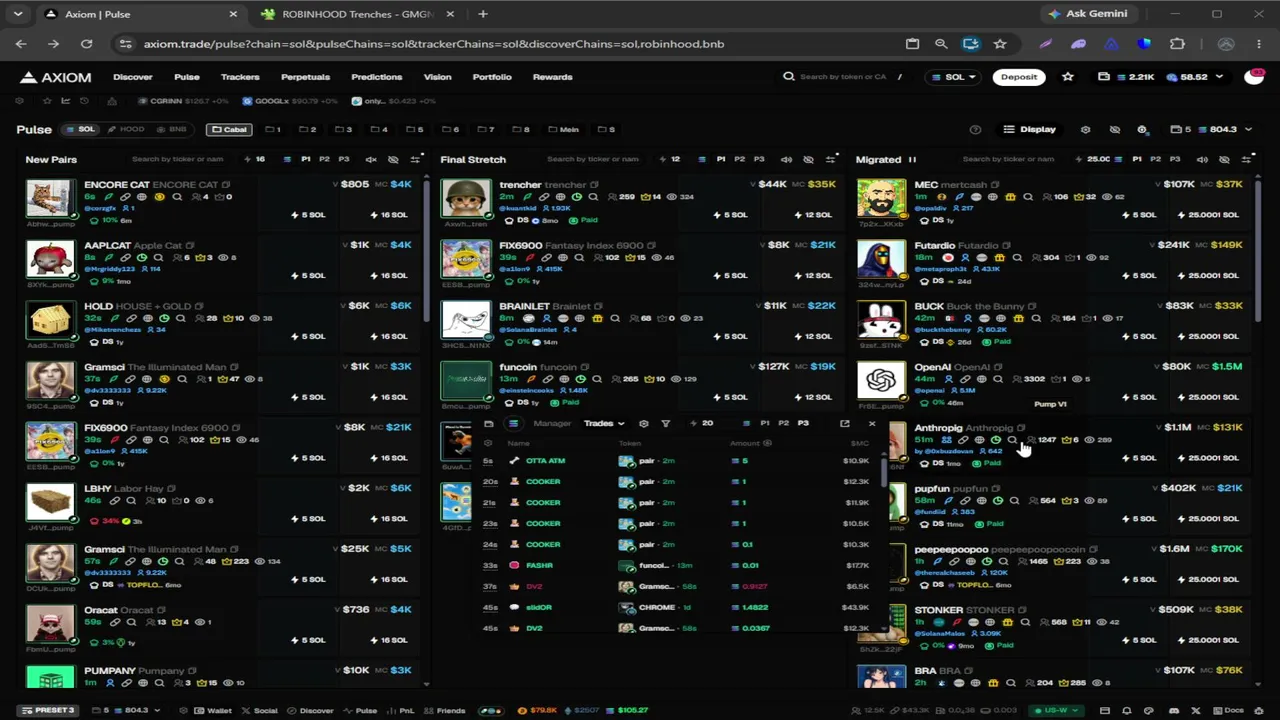This screenshot has height=720, width=1280.
Task: Open the SOL chain selector dropdown
Action: tap(954, 77)
